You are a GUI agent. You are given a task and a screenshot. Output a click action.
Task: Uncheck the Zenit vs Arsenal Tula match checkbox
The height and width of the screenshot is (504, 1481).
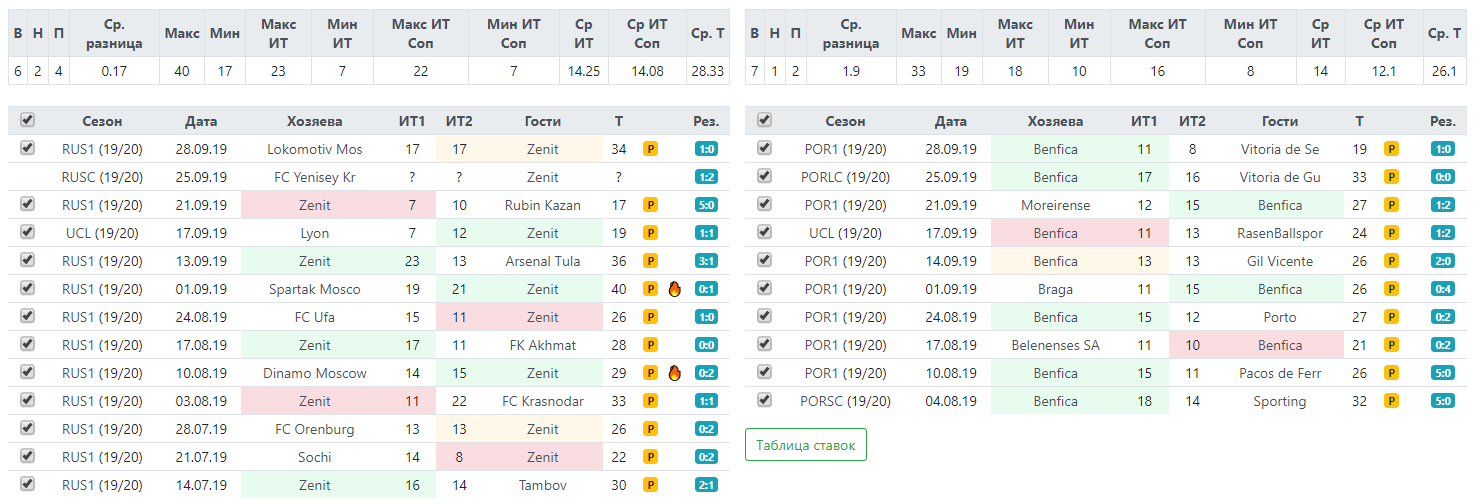pos(27,260)
